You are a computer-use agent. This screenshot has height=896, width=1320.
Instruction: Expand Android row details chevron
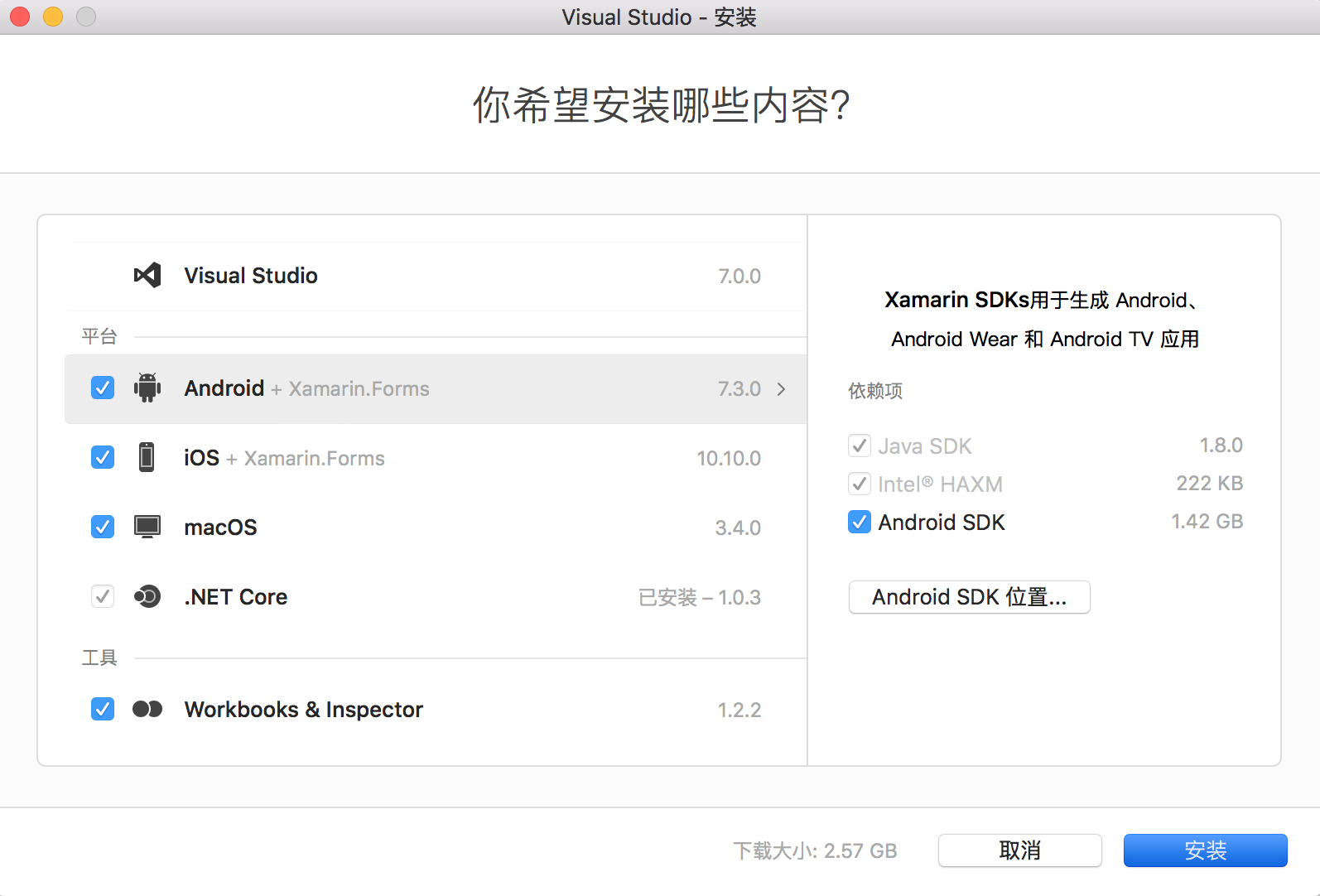click(x=781, y=388)
